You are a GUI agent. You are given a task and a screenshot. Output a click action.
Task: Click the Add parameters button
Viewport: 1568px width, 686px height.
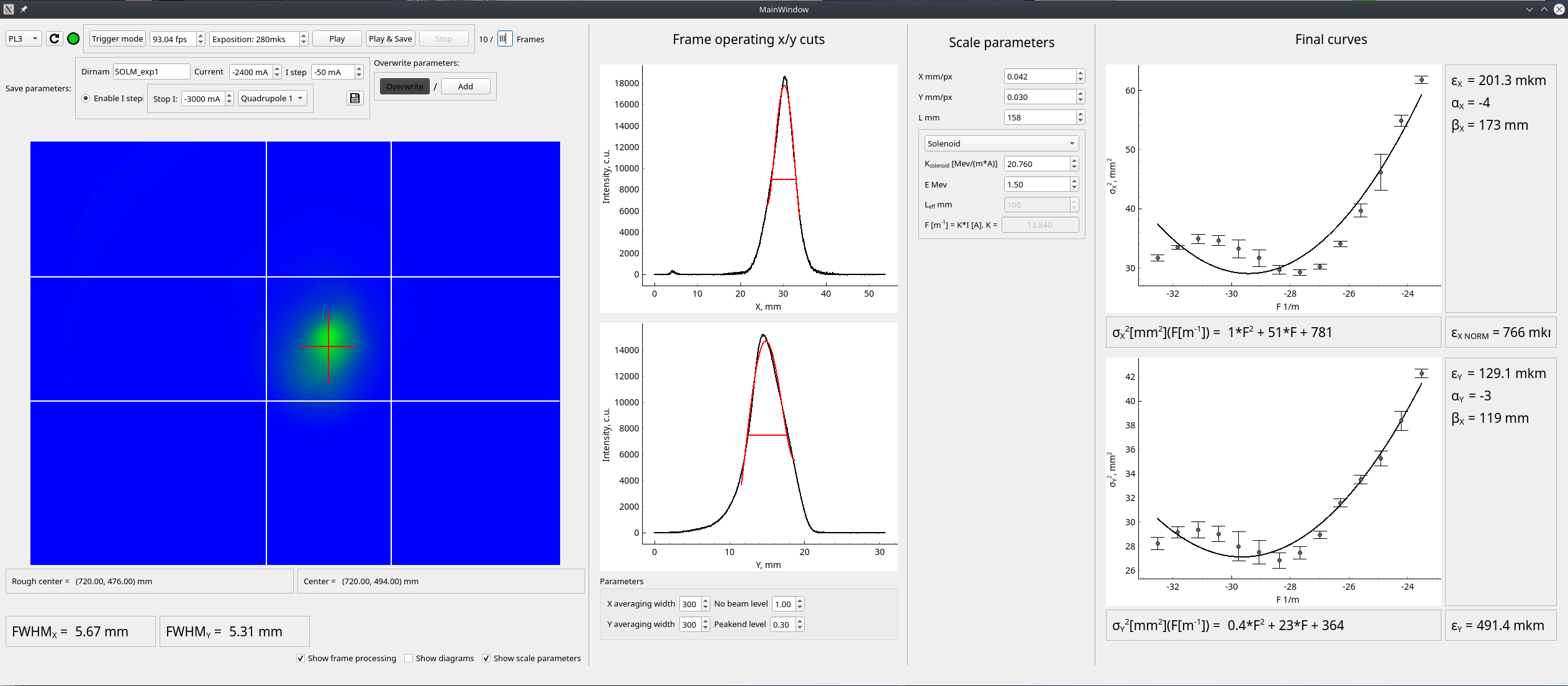463,85
